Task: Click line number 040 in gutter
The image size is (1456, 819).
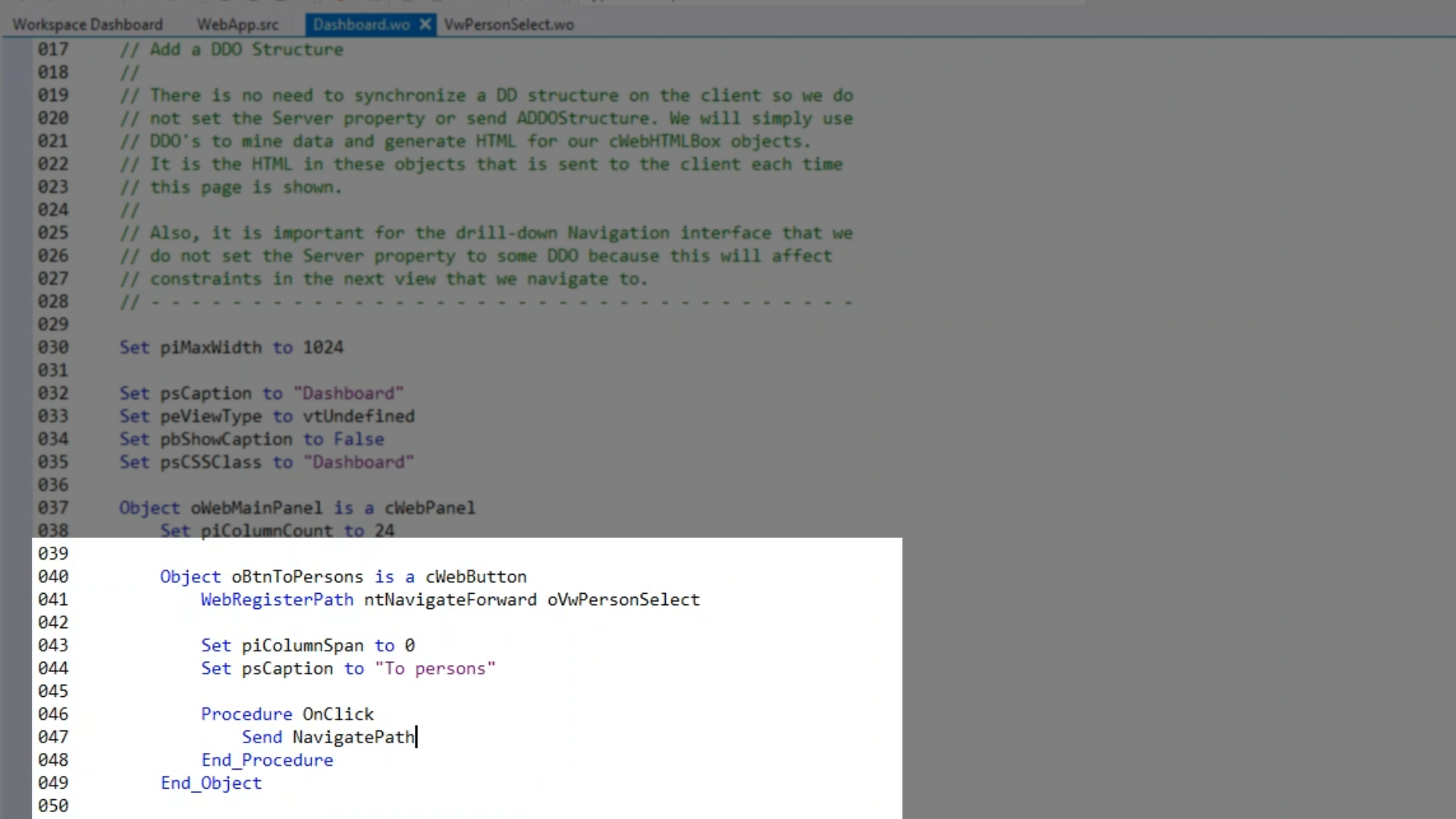Action: point(53,577)
